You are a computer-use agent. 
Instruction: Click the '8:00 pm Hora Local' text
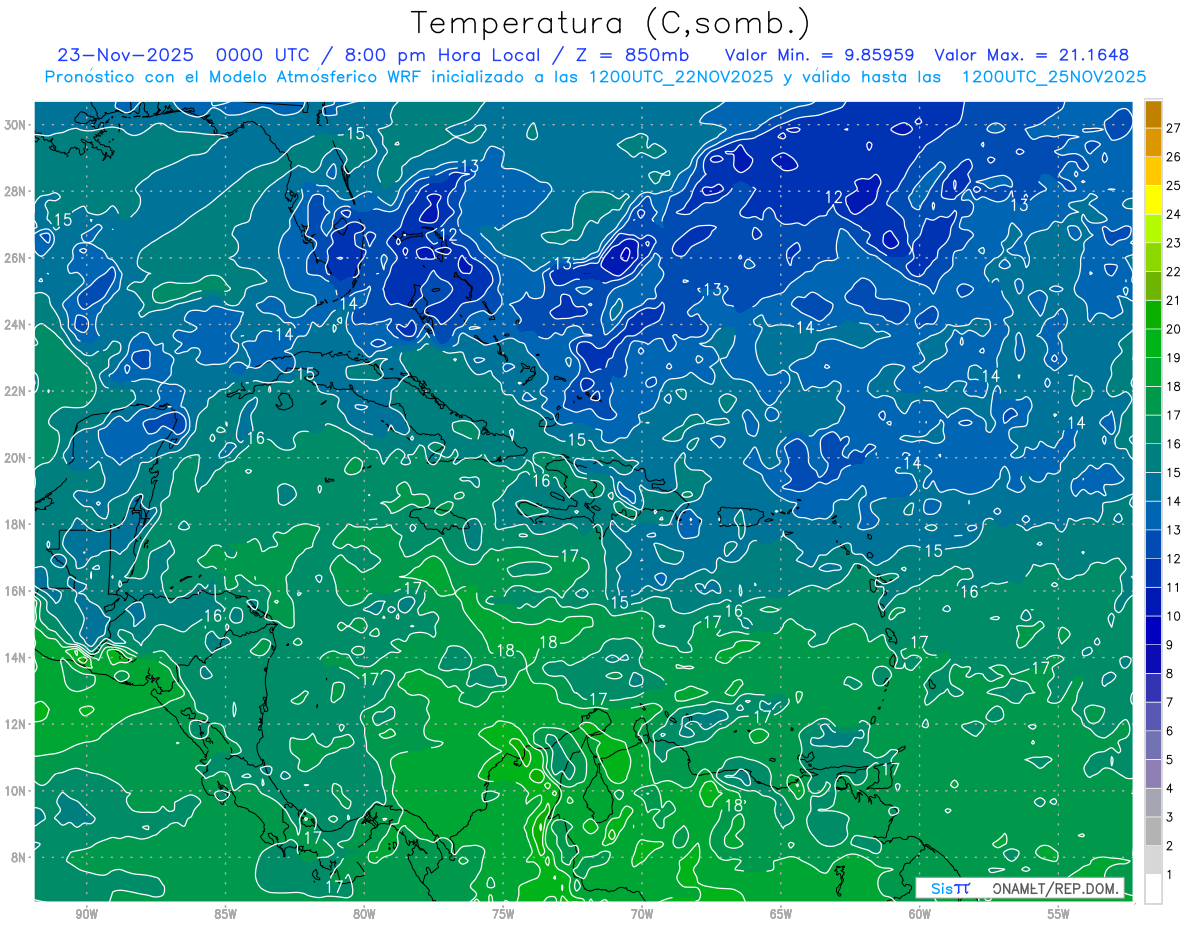(x=443, y=55)
